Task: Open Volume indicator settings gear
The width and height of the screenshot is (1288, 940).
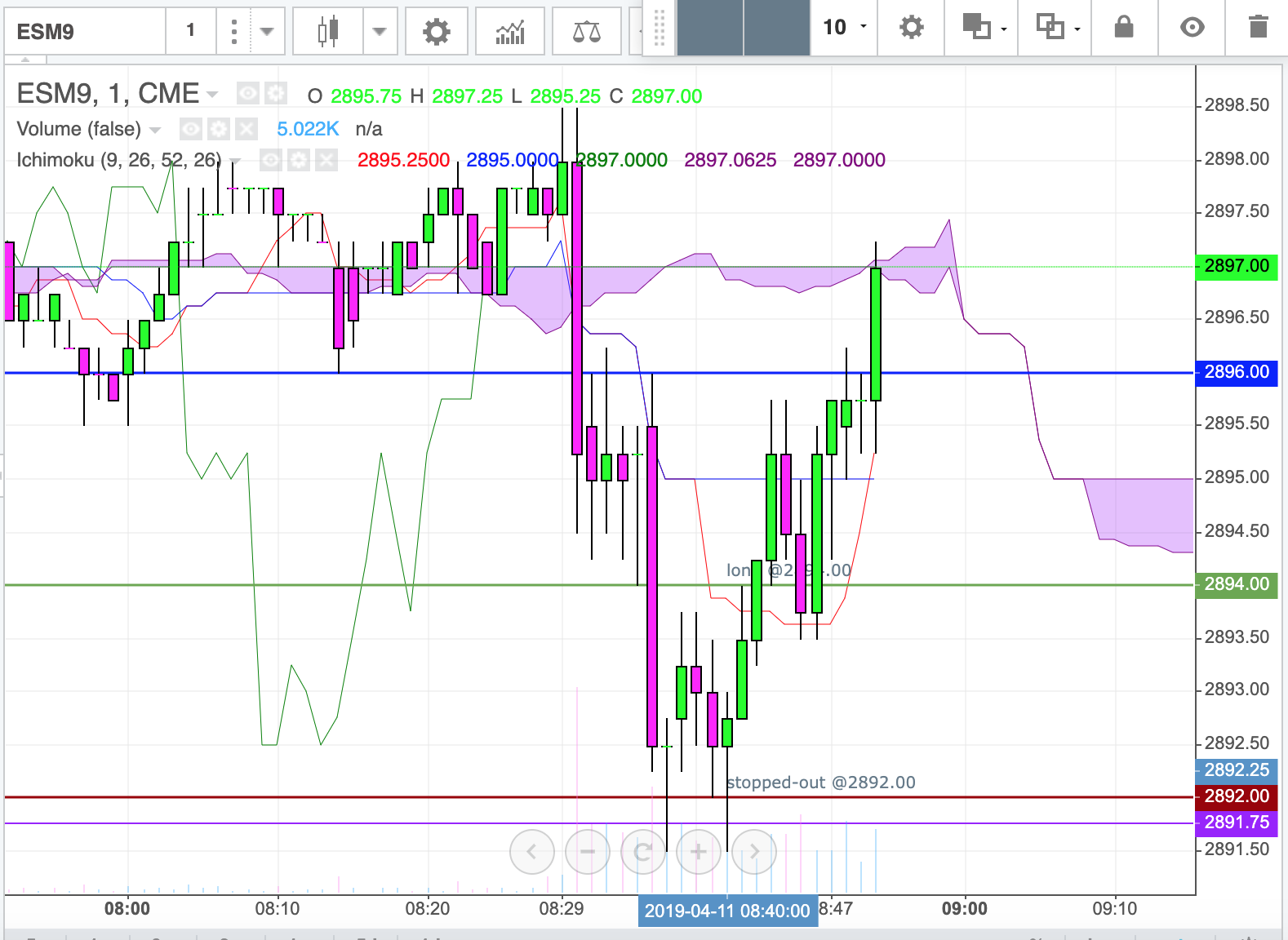Action: point(218,129)
